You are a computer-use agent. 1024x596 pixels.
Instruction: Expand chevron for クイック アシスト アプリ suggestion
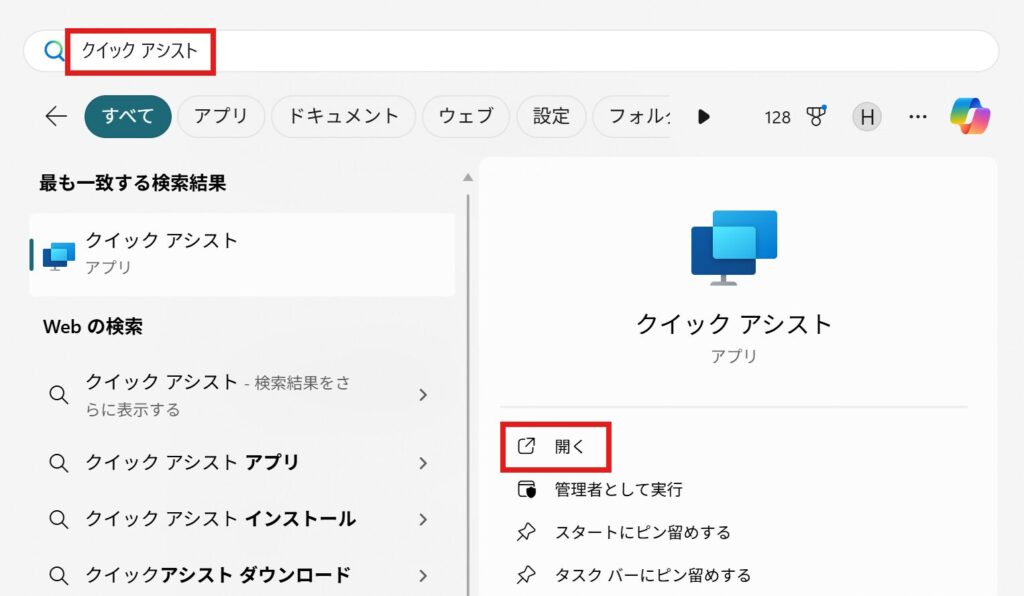(x=423, y=463)
